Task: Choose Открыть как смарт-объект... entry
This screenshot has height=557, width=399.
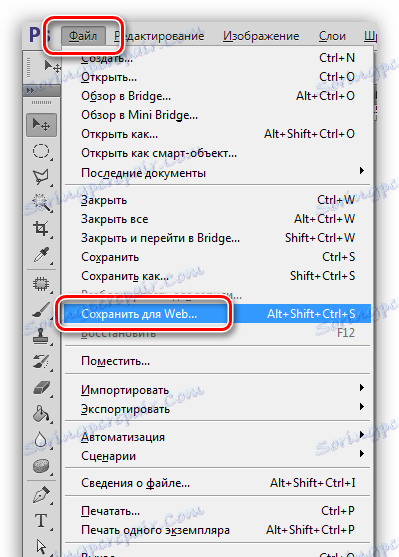Action: coord(217,153)
